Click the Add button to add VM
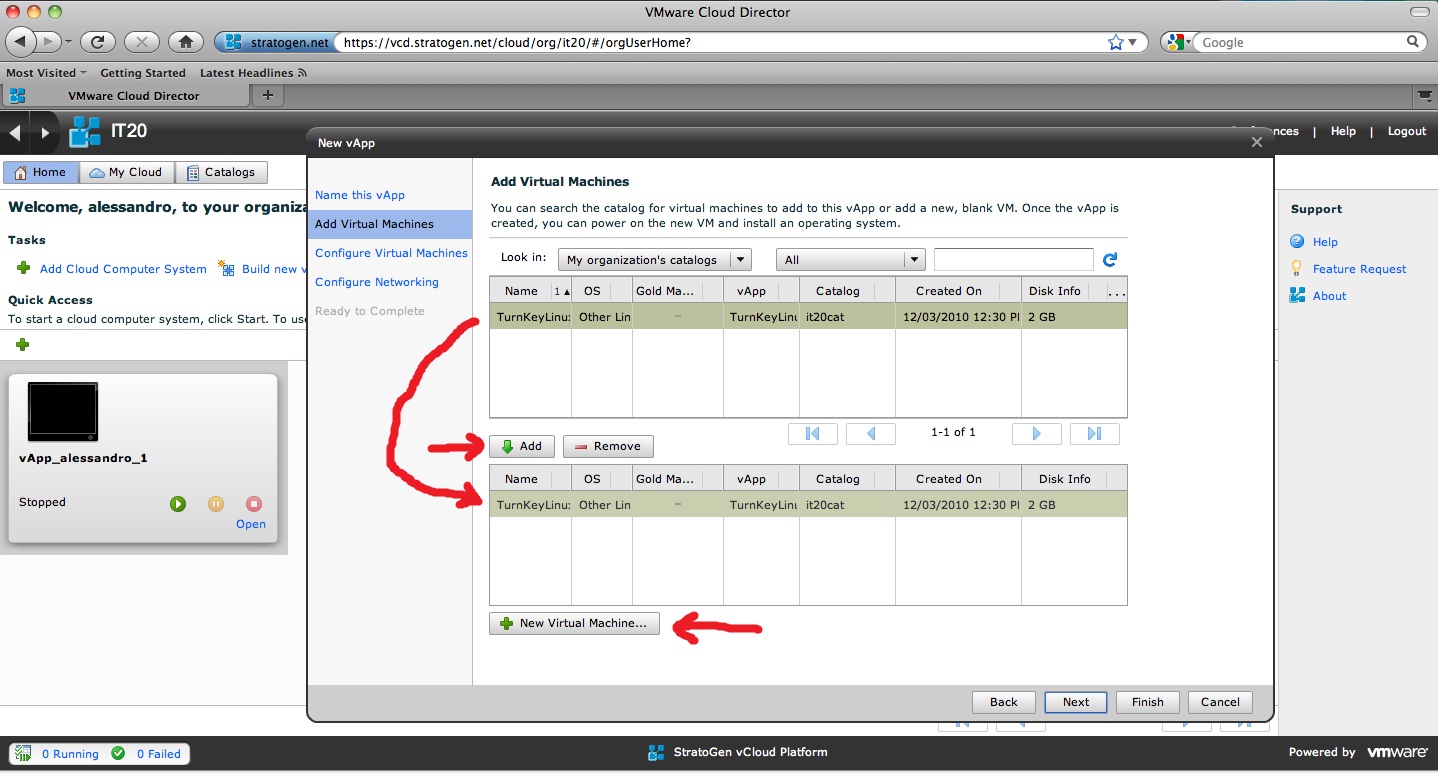 click(x=521, y=446)
